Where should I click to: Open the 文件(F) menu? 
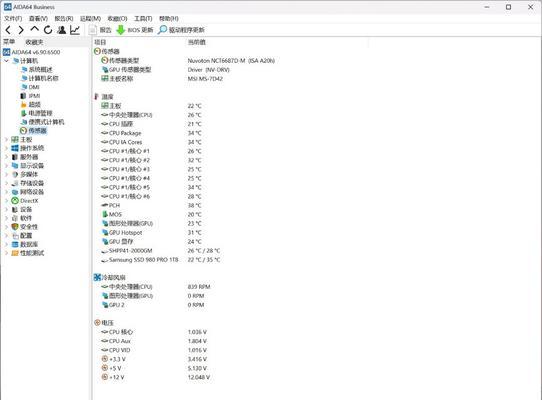pyautogui.click(x=13, y=18)
